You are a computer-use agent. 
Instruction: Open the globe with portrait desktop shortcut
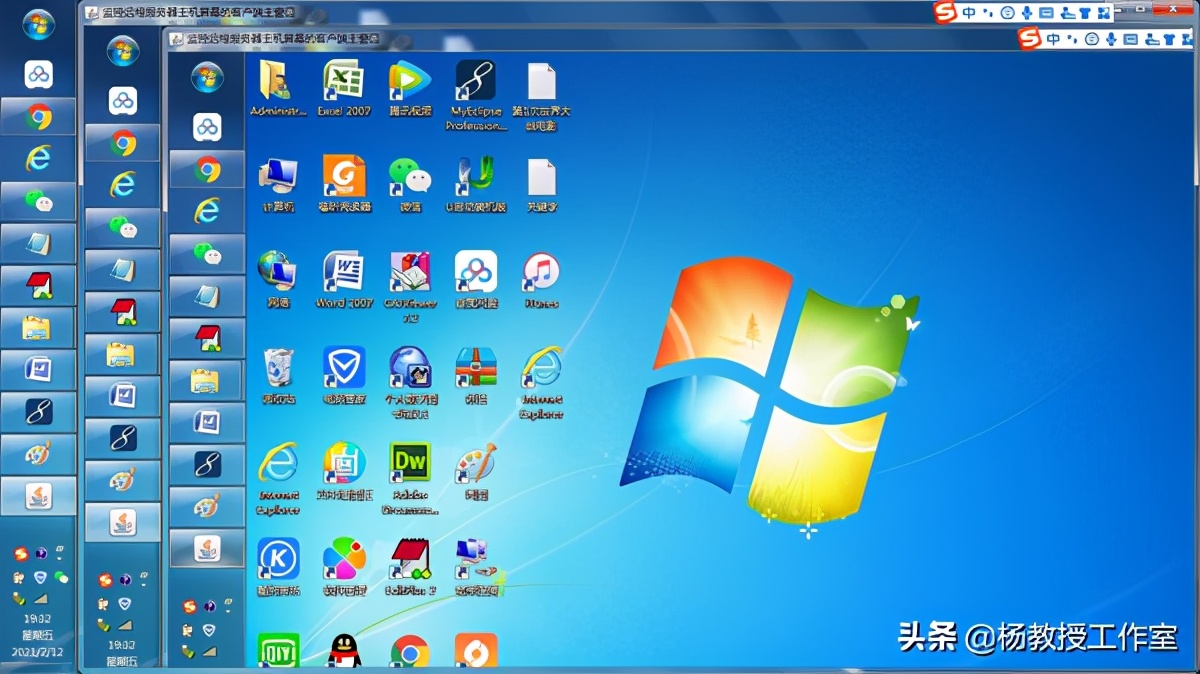click(x=410, y=382)
